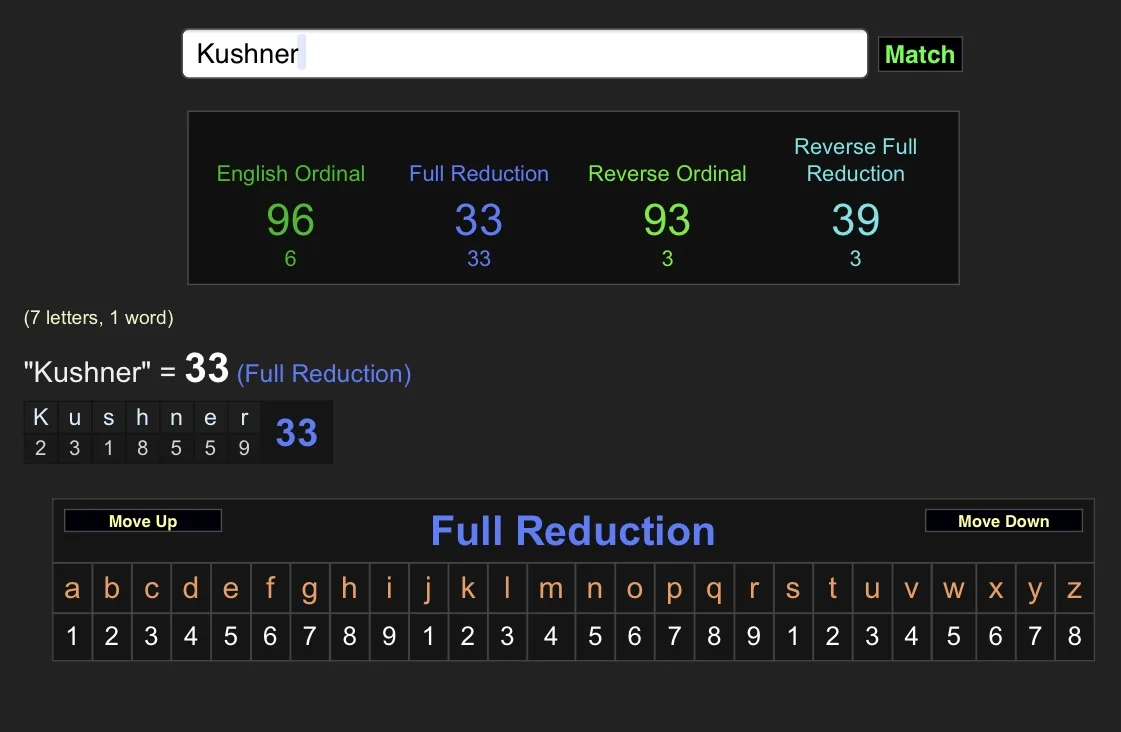Click the letter w in the cipher chart
This screenshot has height=732, width=1121.
[954, 588]
